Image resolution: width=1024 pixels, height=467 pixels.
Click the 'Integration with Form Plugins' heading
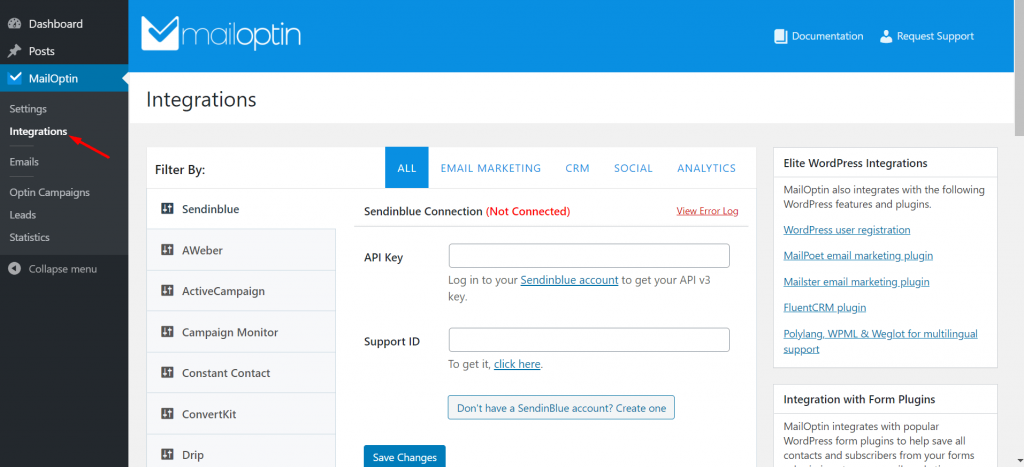(859, 399)
